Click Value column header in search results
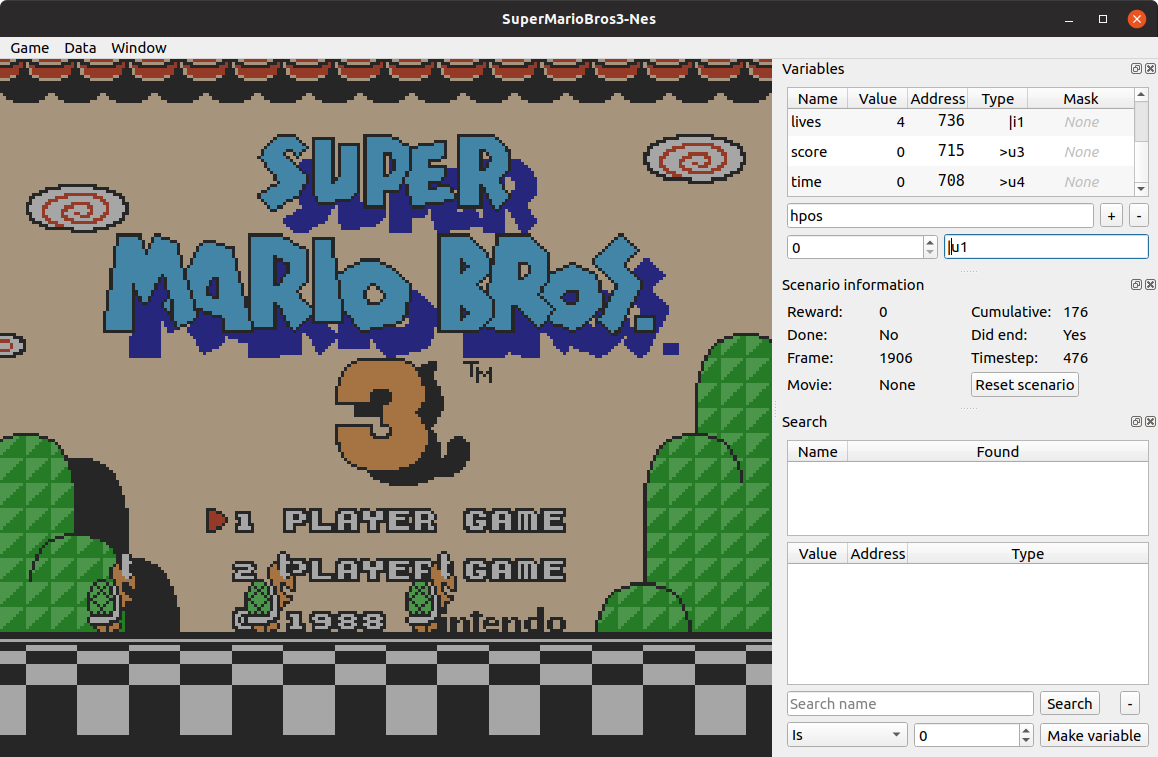Image resolution: width=1158 pixels, height=757 pixels. coord(818,553)
